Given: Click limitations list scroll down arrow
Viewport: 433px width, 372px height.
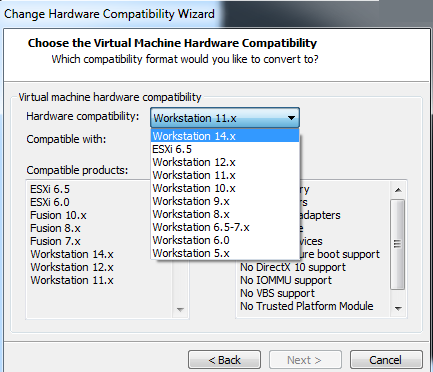Looking at the screenshot, I should pos(398,308).
